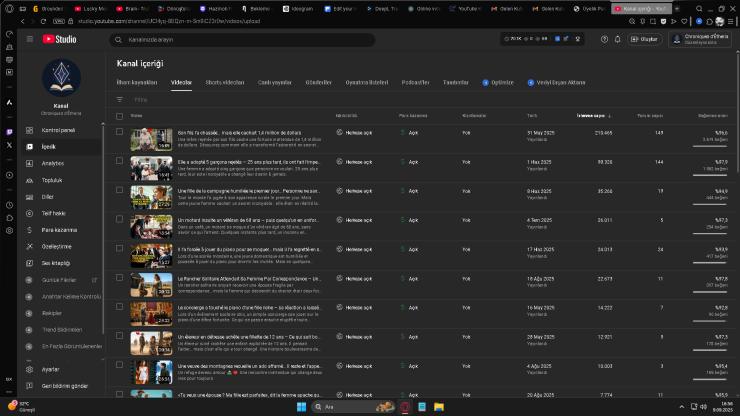Image resolution: width=740 pixels, height=416 pixels.
Task: Open the Oynatma listeleri tab
Action: coord(367,83)
